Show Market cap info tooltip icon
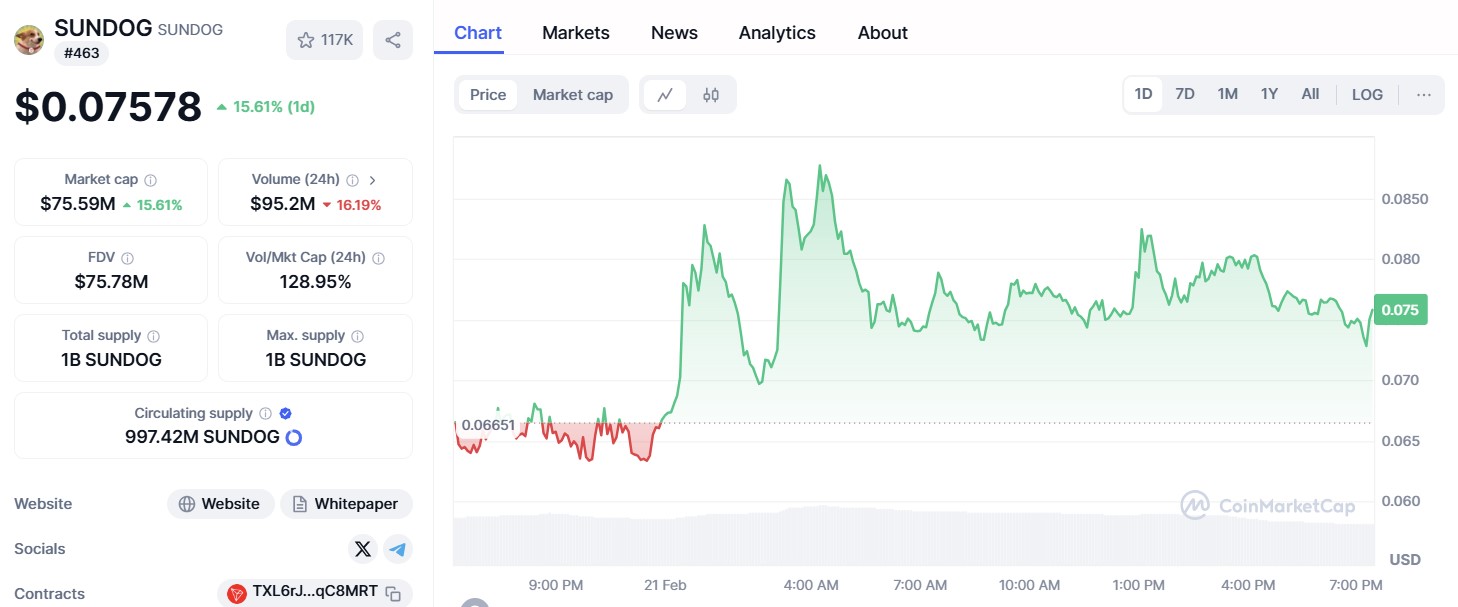 (x=151, y=180)
